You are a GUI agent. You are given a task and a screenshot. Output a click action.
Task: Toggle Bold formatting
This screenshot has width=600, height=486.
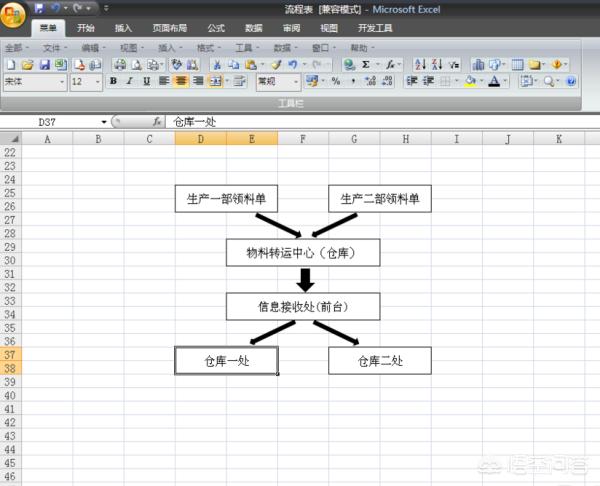pos(113,81)
